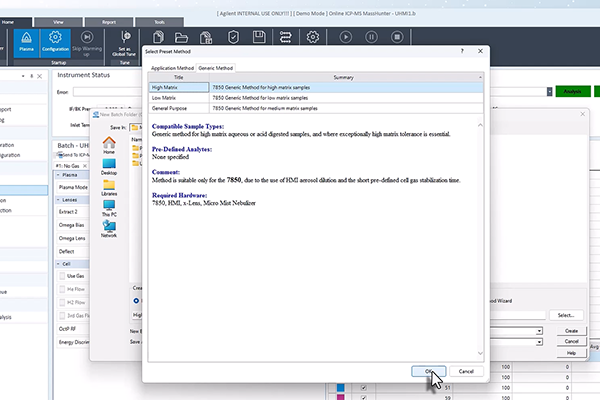The width and height of the screenshot is (600, 400).
Task: Click the pause button icon
Action: coord(371,37)
